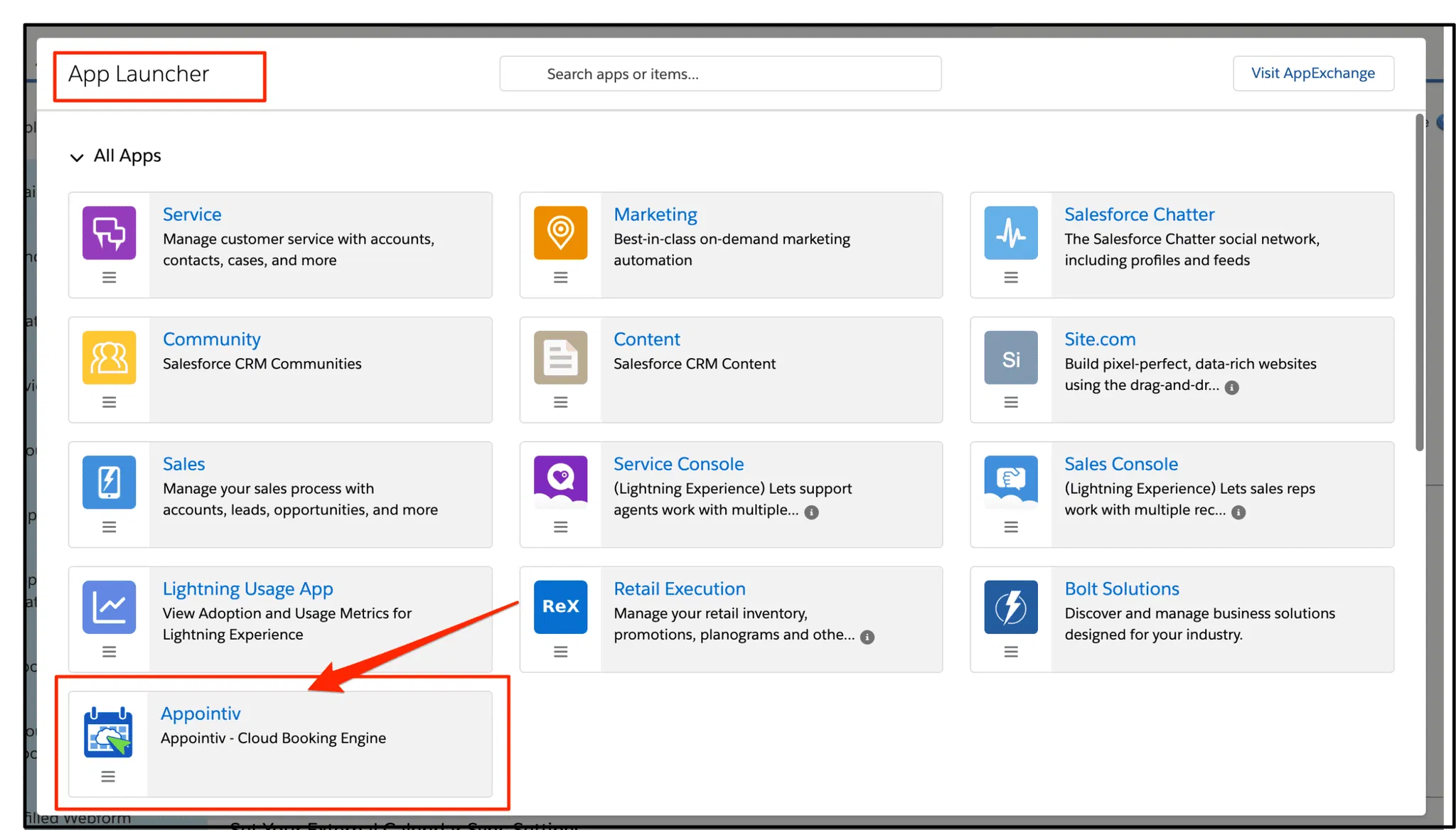This screenshot has width=1456, height=830.
Task: Open the Site.com Si icon
Action: tap(1010, 357)
